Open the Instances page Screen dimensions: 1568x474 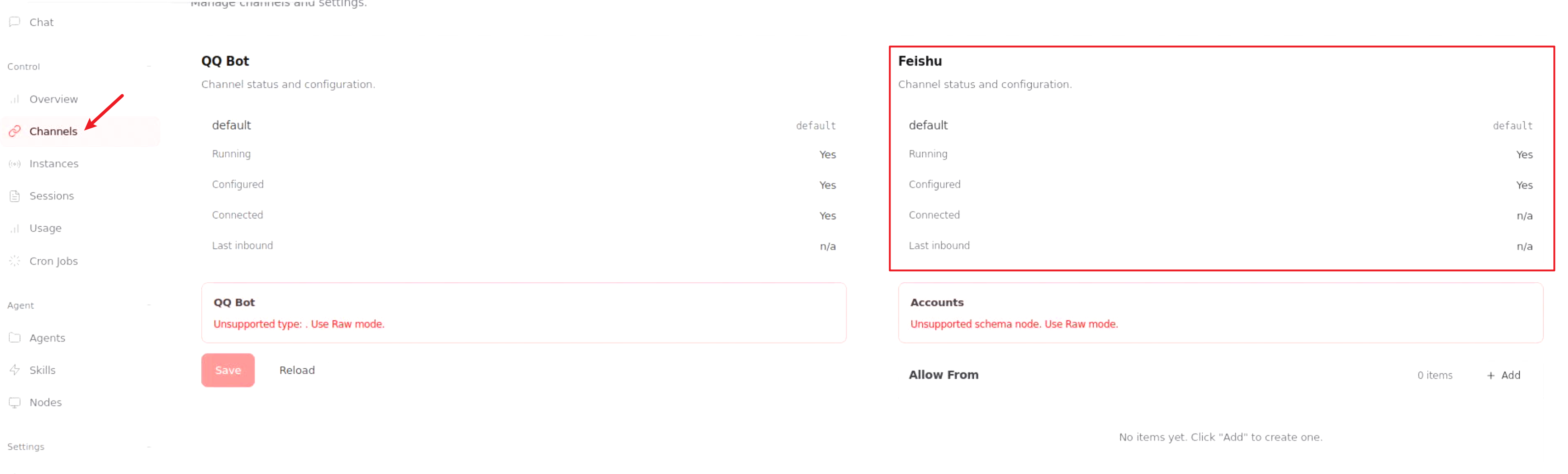coord(54,164)
